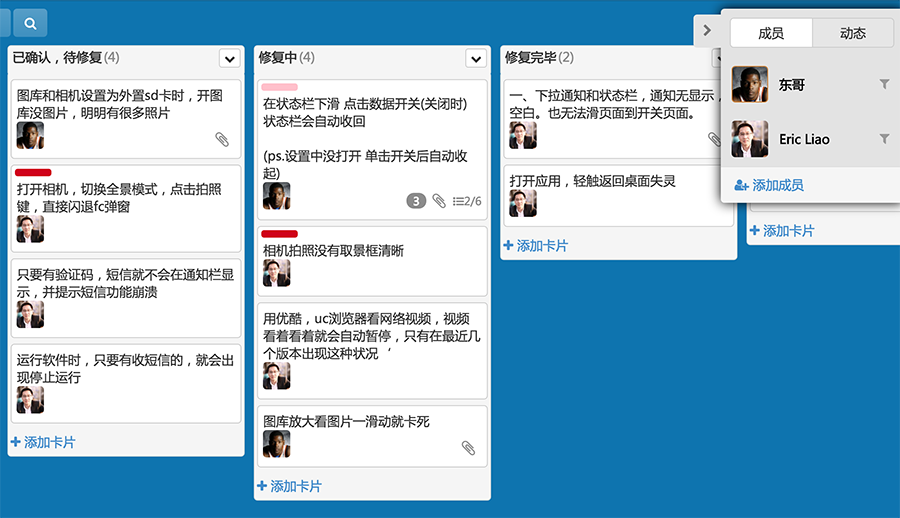Click avatar on 图库和相机设置 card
This screenshot has height=518, width=900.
(30, 136)
